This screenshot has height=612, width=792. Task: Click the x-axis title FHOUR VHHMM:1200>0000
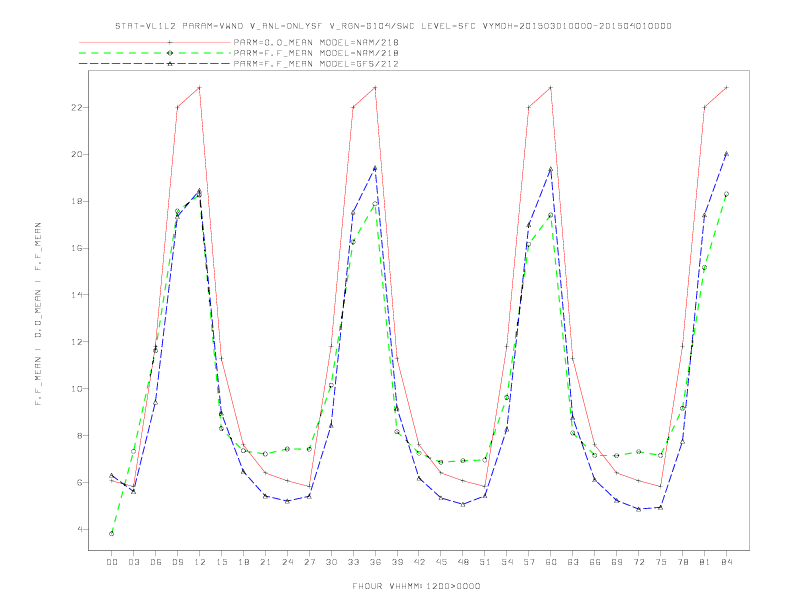tap(416, 586)
